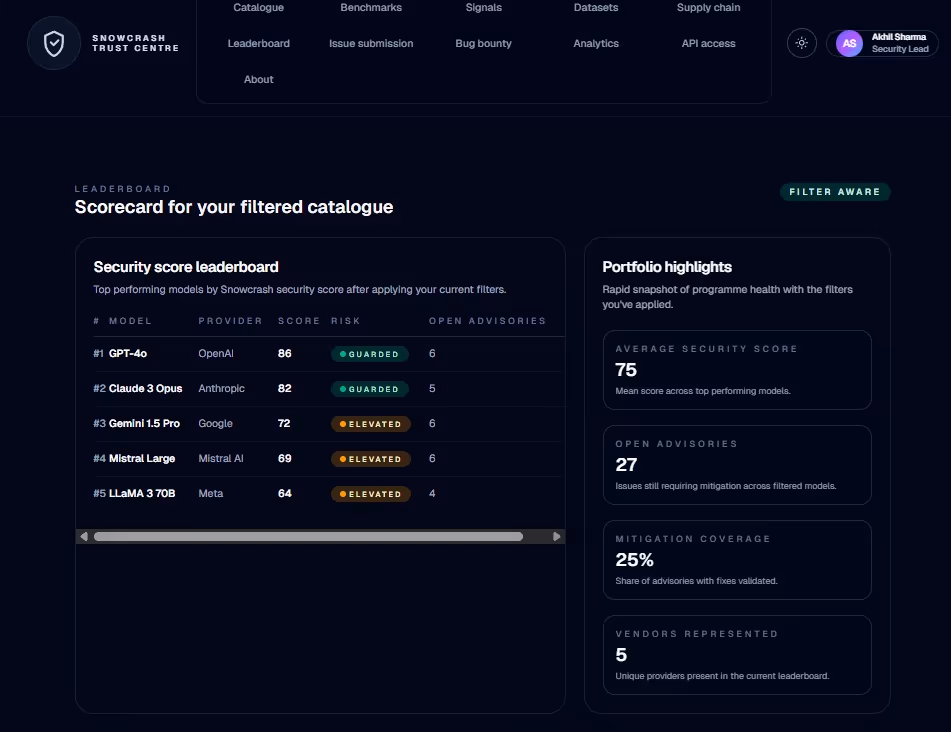Click the Elevated badge for Mistral Large
Screen dimensions: 951x732
pyautogui.click(x=371, y=459)
